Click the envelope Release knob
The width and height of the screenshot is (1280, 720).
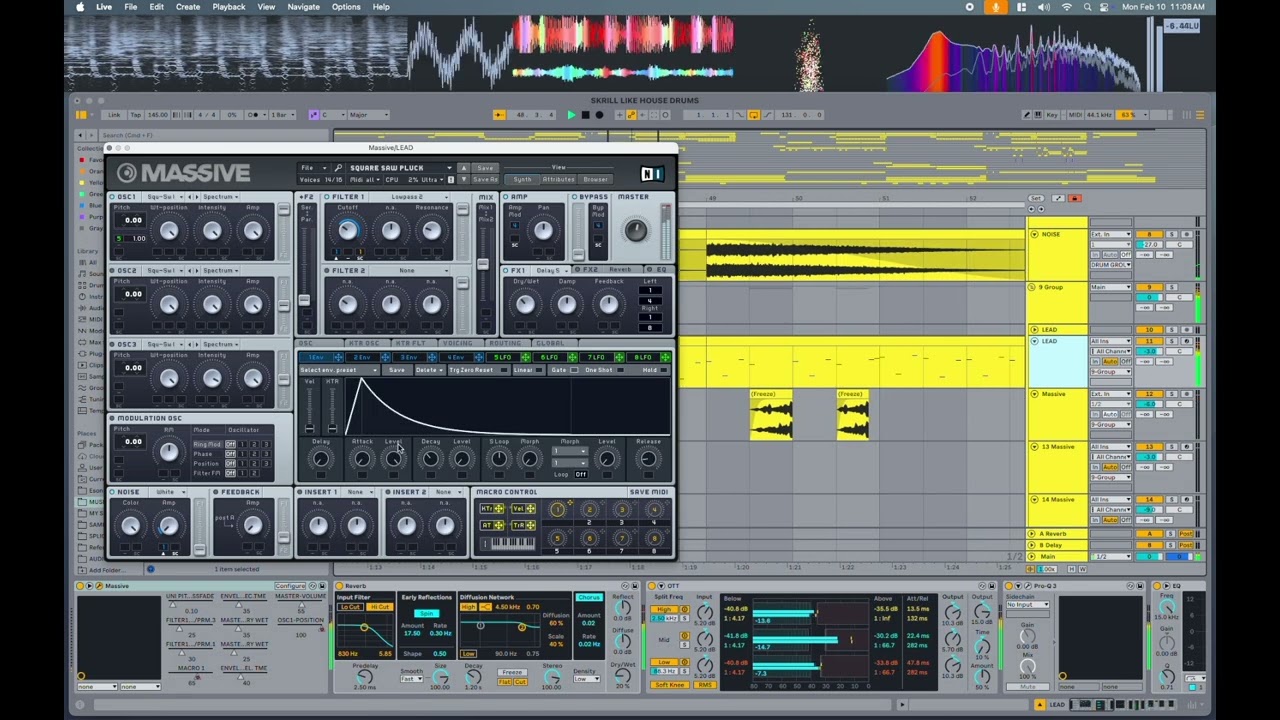(648, 460)
